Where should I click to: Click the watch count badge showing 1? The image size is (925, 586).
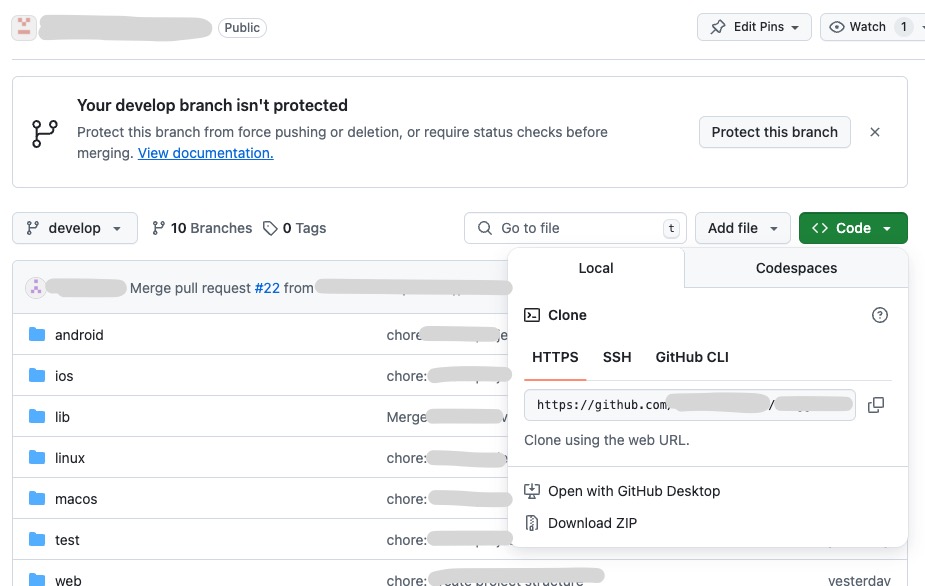(x=903, y=27)
